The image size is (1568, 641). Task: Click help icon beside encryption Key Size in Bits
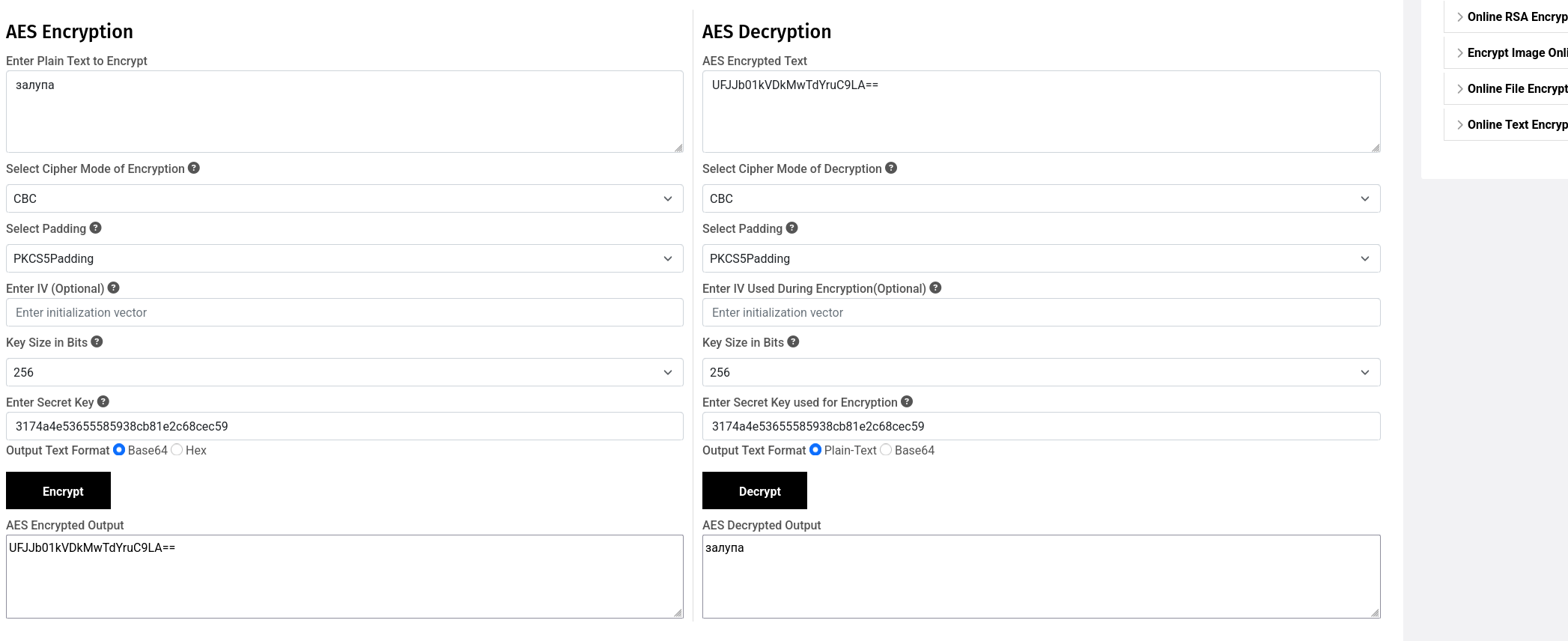pyautogui.click(x=97, y=341)
